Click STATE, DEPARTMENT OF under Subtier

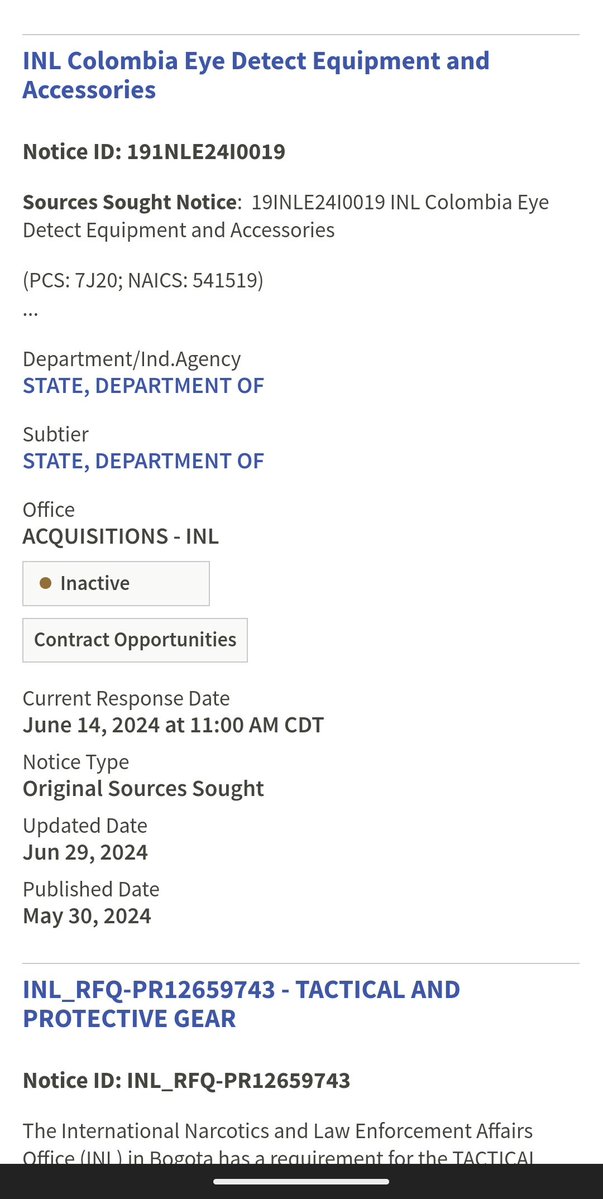(143, 461)
